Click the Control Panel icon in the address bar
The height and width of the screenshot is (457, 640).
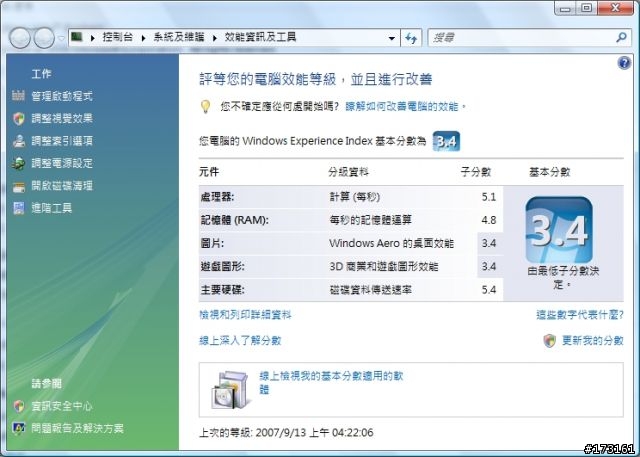77,38
